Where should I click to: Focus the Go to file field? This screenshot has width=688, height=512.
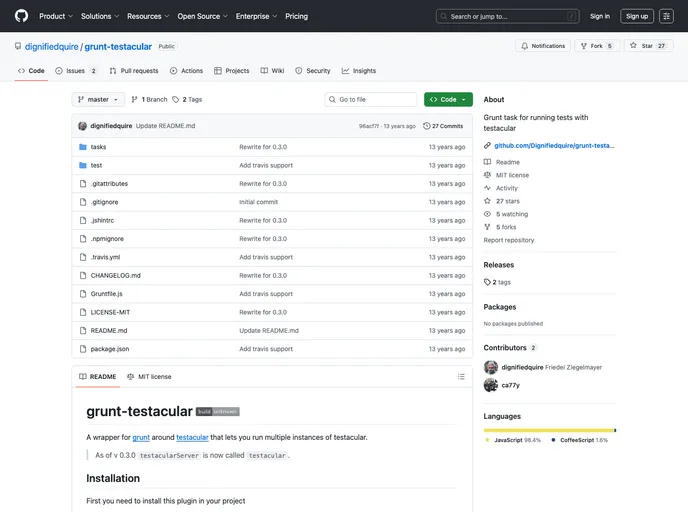click(x=371, y=100)
